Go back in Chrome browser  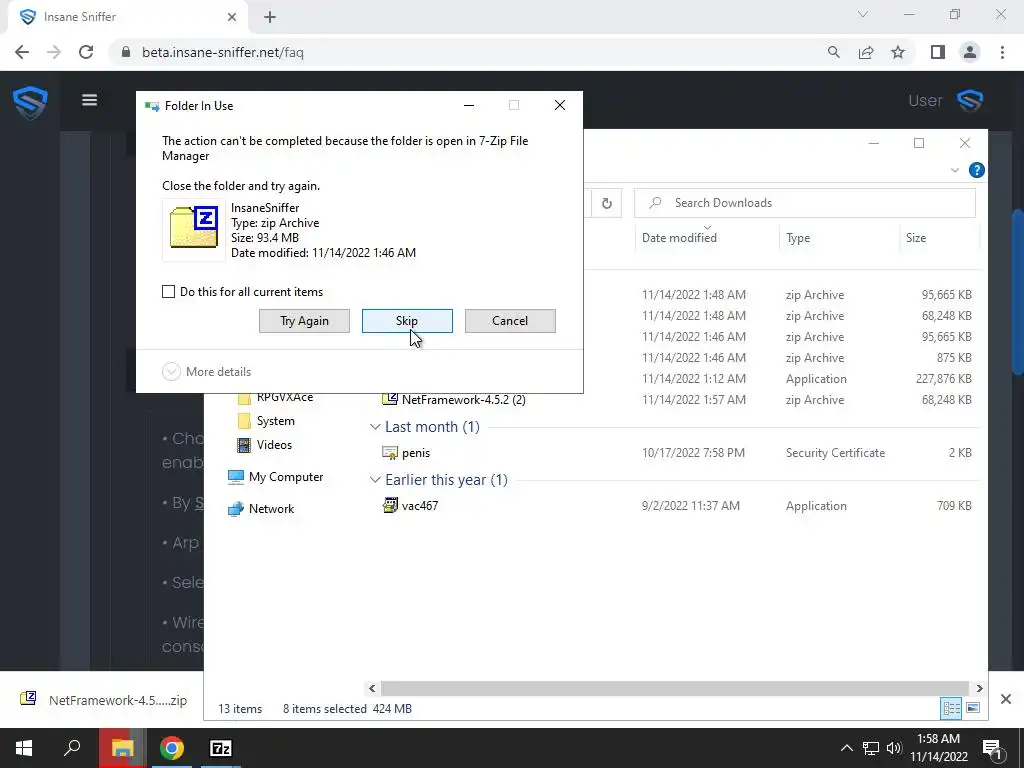[x=22, y=52]
